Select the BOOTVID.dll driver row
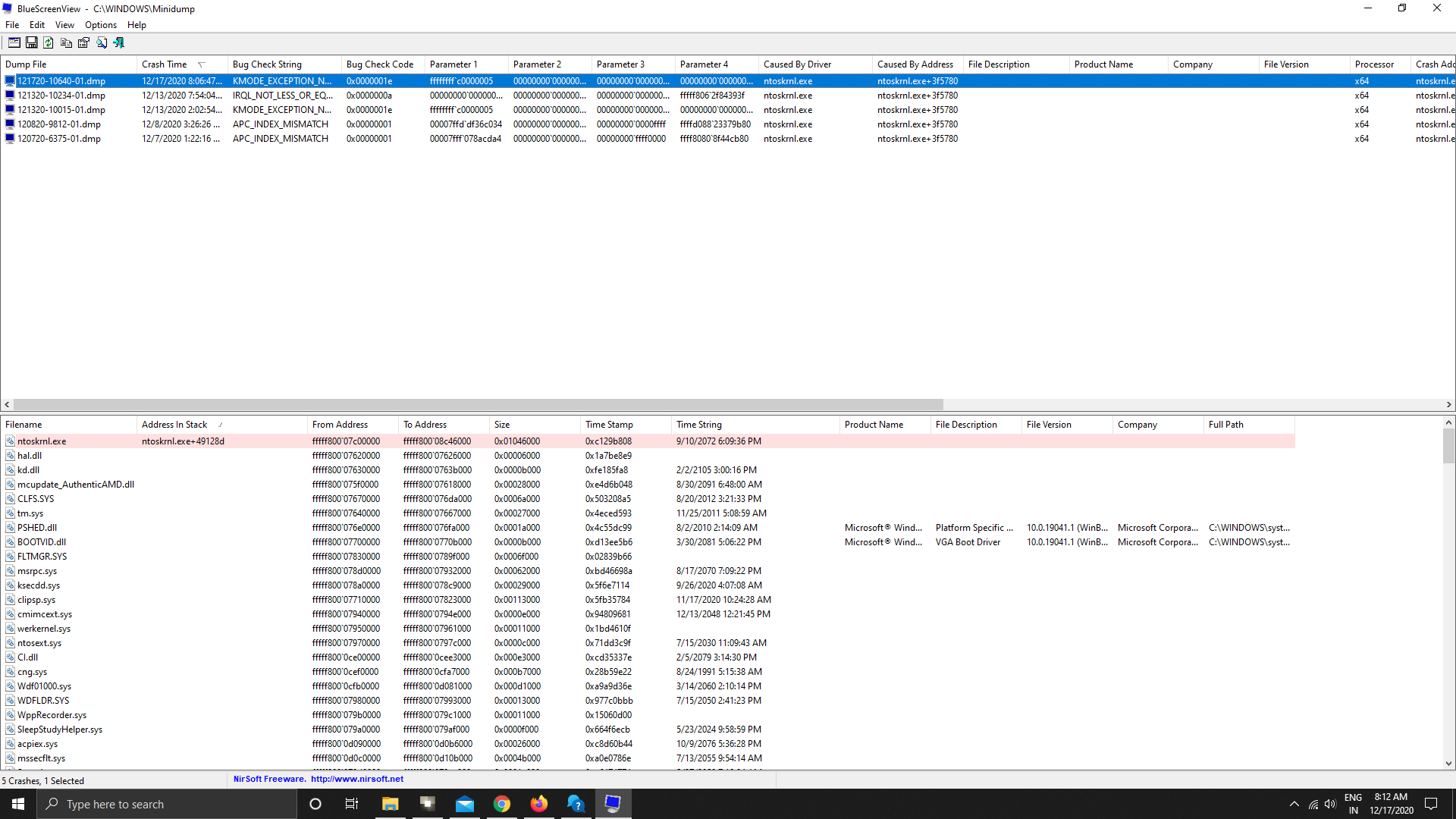The height and width of the screenshot is (819, 1456). pos(648,542)
